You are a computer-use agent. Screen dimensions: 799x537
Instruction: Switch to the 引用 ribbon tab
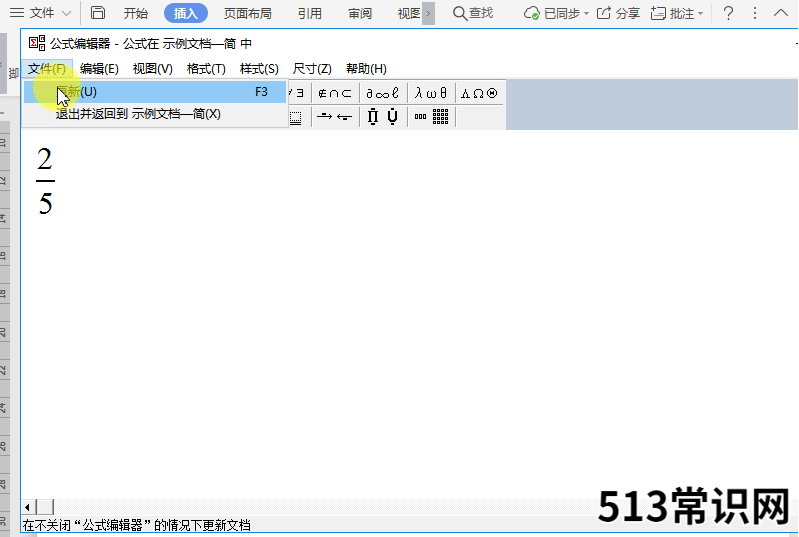(310, 13)
